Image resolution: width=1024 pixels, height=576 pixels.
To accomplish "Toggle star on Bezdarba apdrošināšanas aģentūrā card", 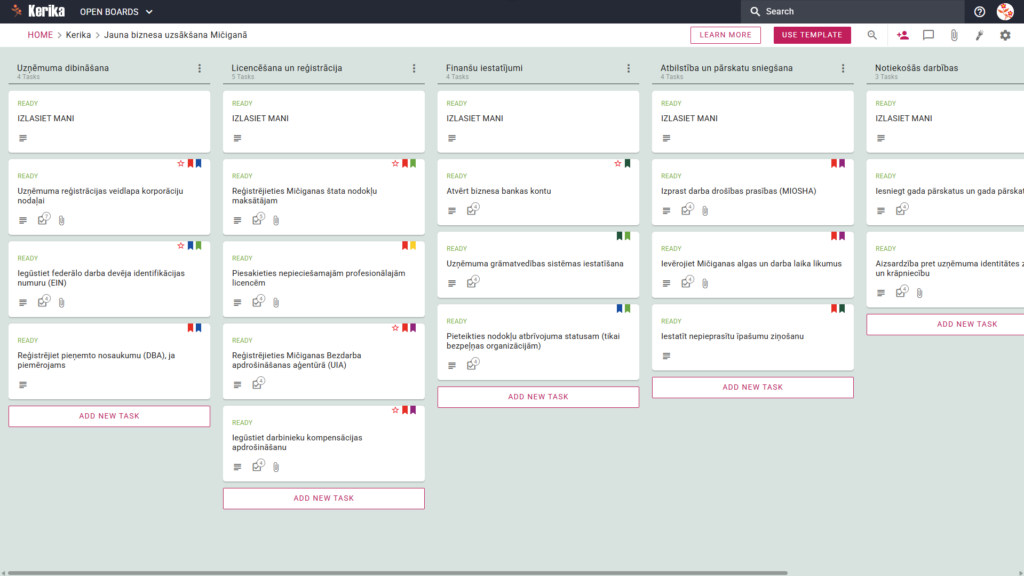I will click(x=395, y=328).
